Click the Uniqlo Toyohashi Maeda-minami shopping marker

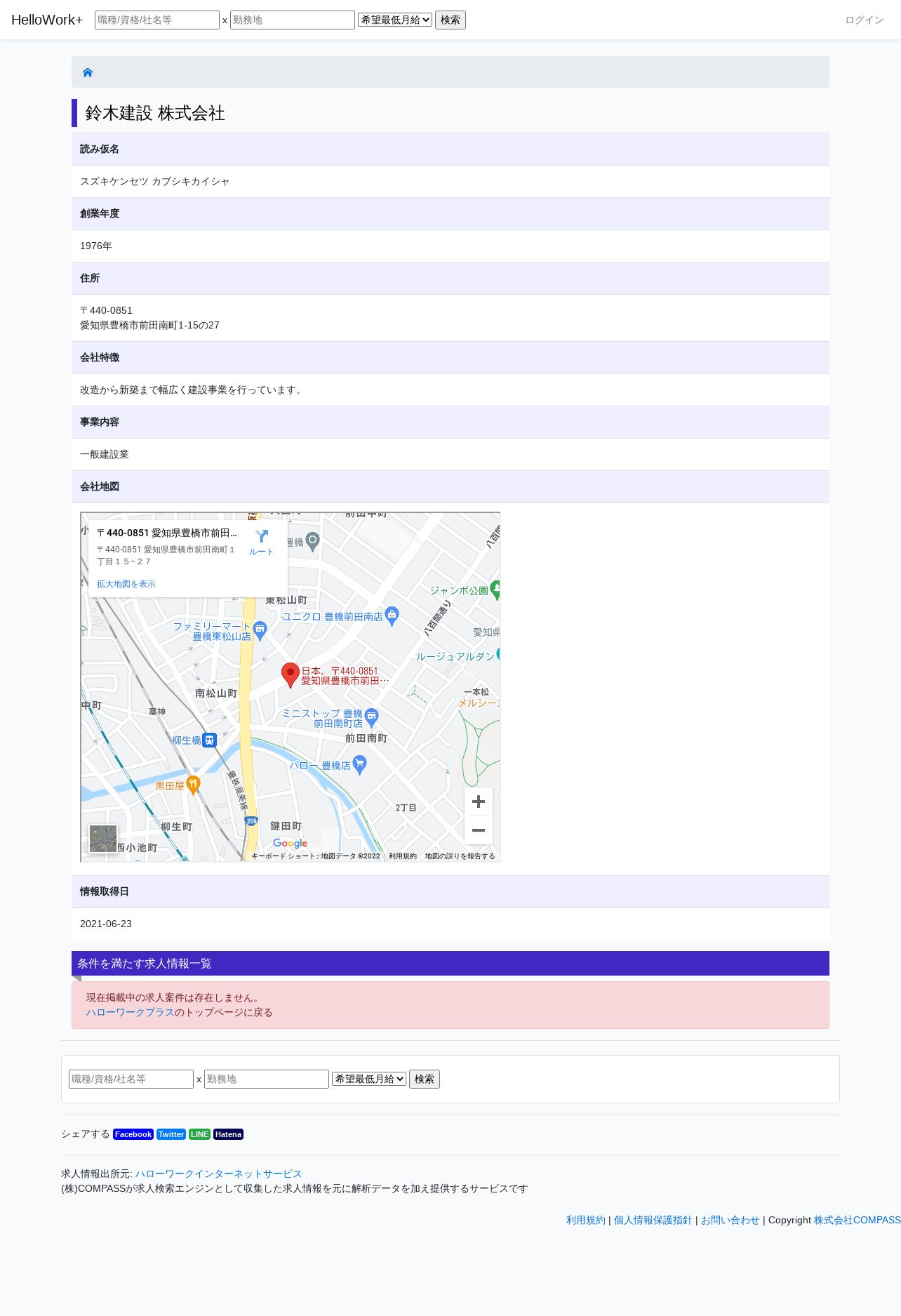pyautogui.click(x=392, y=616)
